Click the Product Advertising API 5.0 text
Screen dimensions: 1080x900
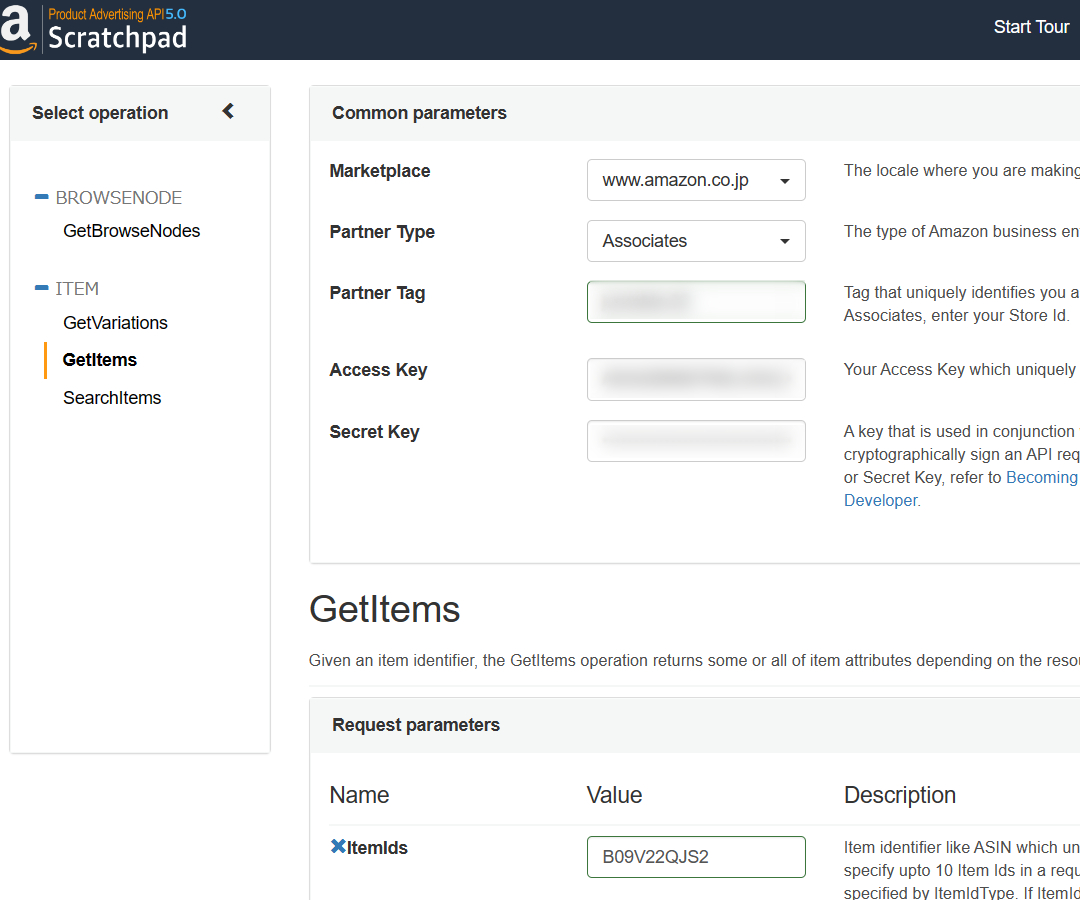pyautogui.click(x=117, y=14)
